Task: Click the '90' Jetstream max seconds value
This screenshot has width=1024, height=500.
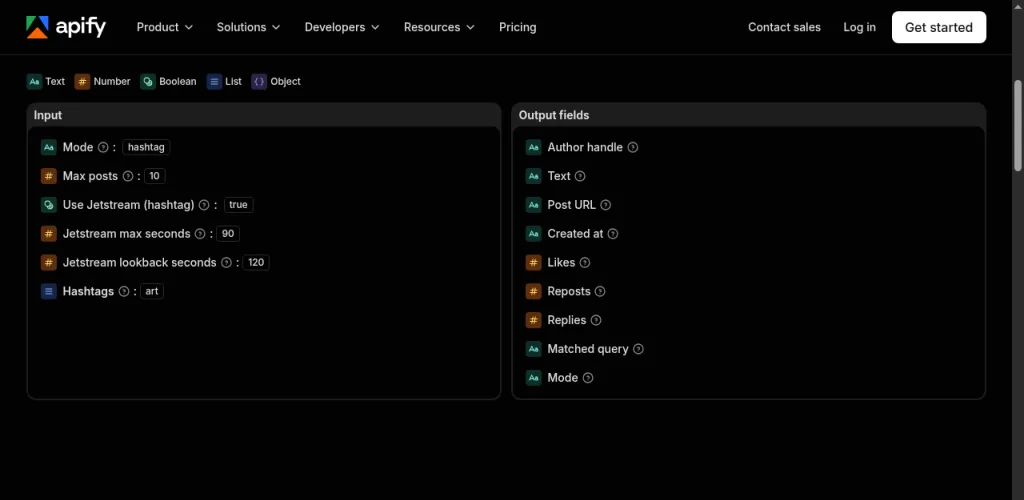Action: tap(228, 234)
